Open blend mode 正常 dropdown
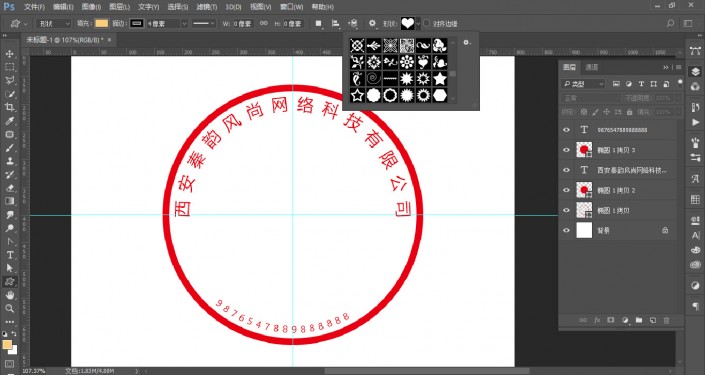This screenshot has width=705, height=375. (x=591, y=98)
